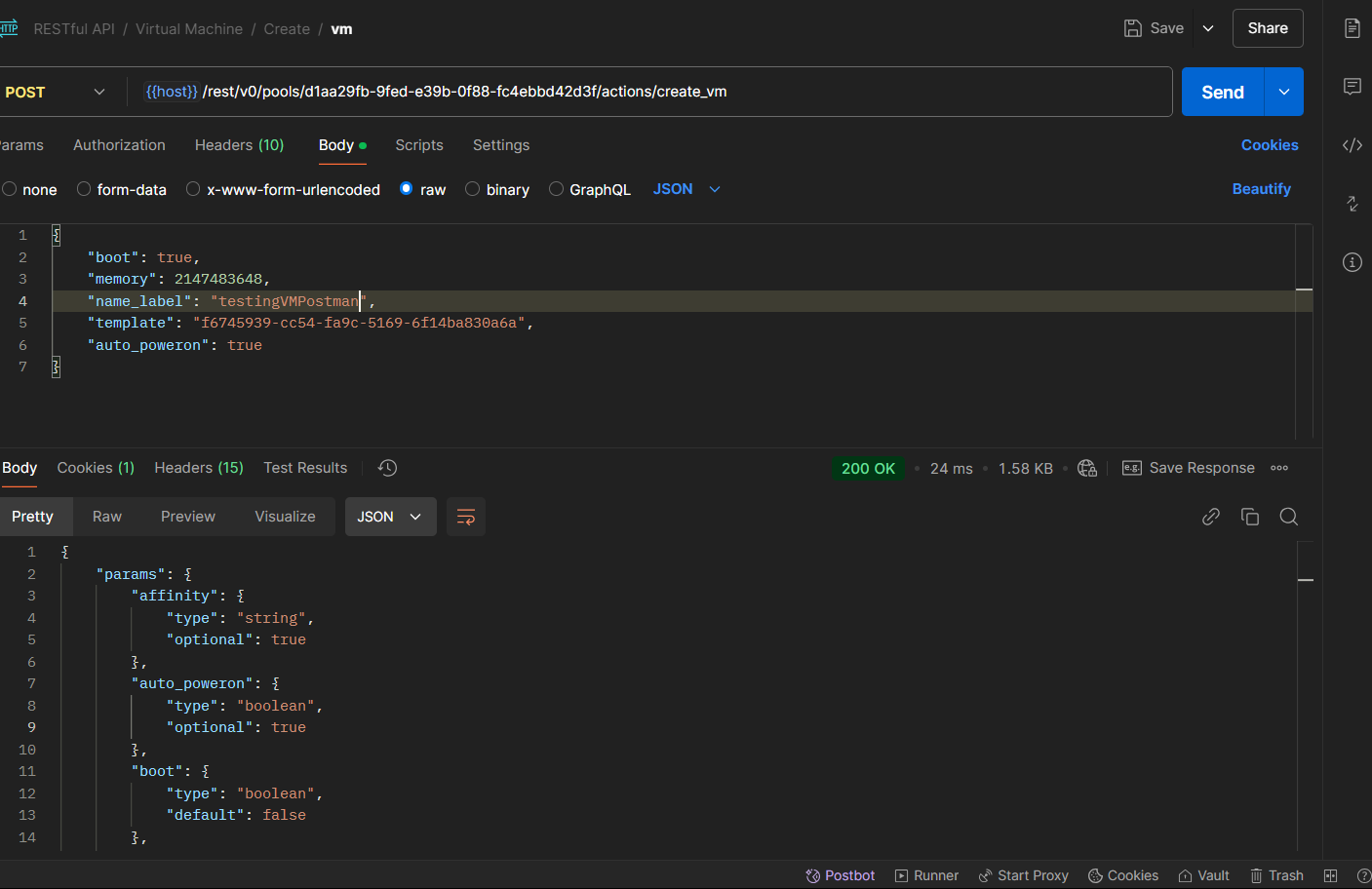This screenshot has width=1372, height=889.
Task: Open the response more options ellipsis
Action: coord(1279,468)
